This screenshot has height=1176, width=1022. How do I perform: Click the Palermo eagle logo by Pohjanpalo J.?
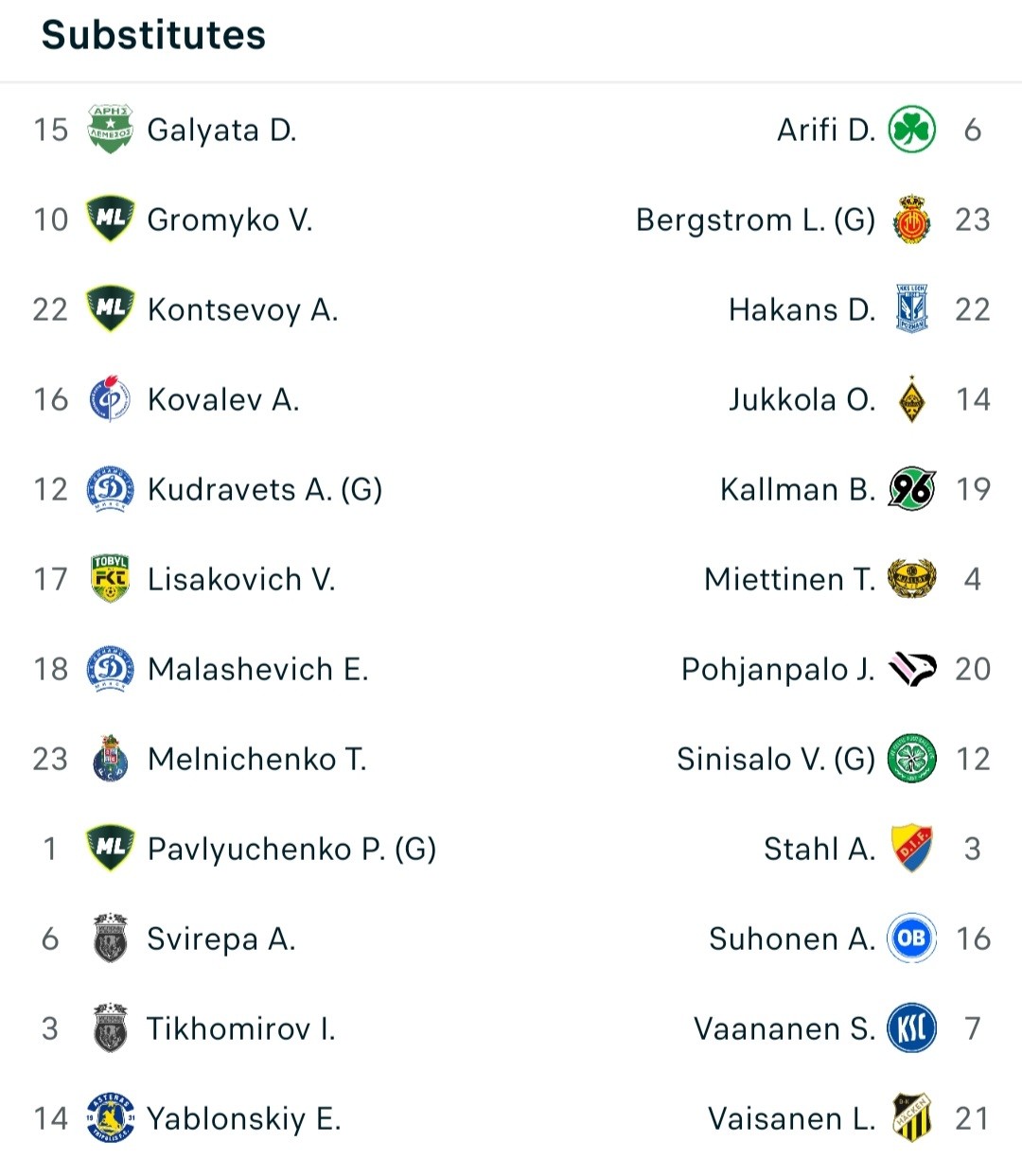coord(912,669)
